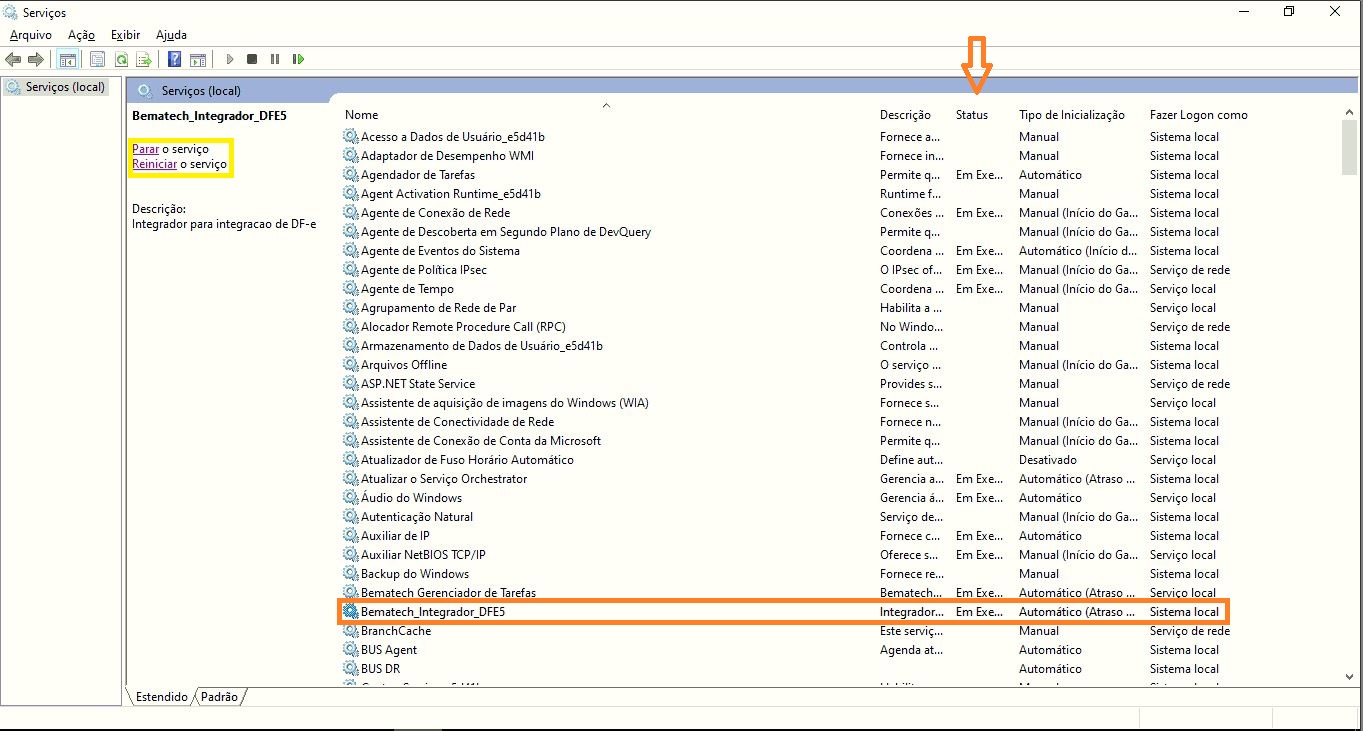The image size is (1363, 731).
Task: Click the gear icon of BranchCache
Action: (x=350, y=631)
